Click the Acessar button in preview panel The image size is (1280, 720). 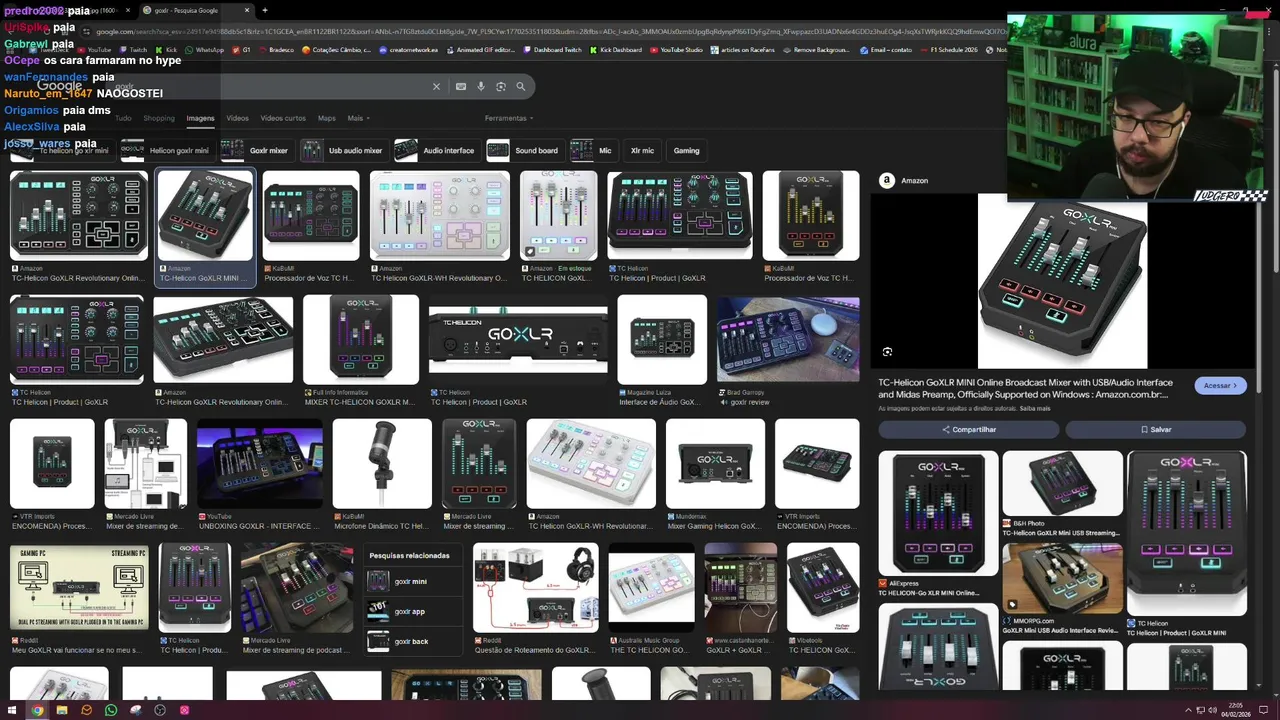point(1220,385)
